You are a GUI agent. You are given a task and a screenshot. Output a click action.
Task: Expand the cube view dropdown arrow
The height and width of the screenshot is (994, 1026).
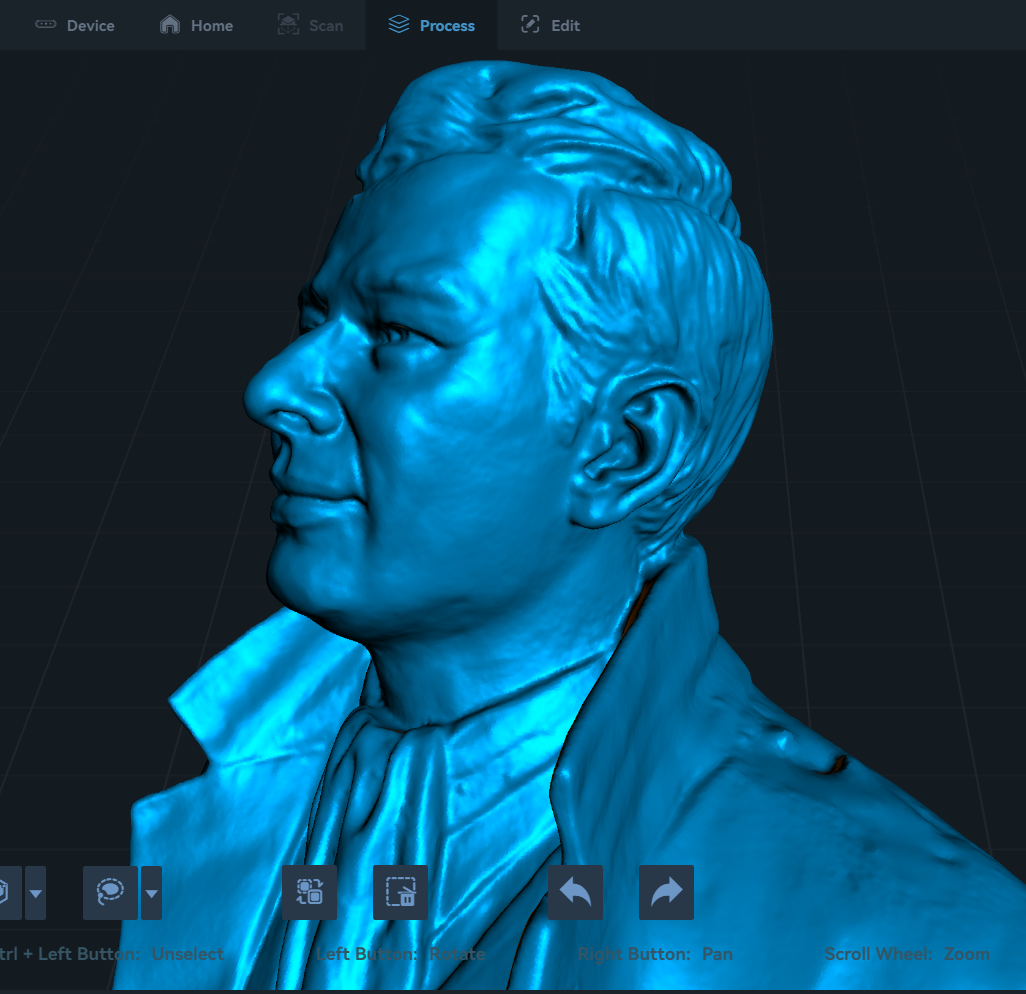tap(36, 892)
